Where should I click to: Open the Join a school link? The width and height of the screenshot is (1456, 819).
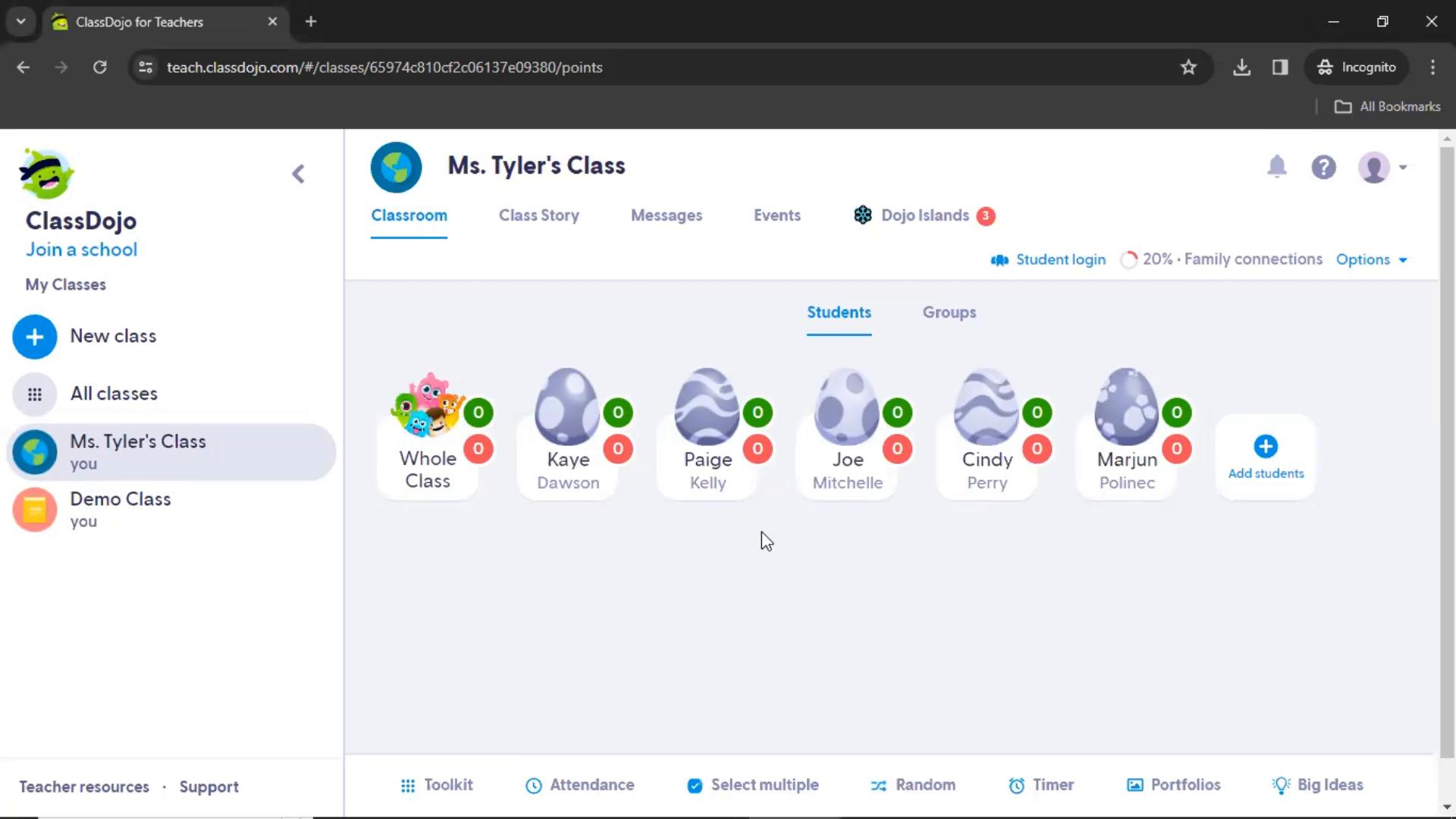point(81,249)
